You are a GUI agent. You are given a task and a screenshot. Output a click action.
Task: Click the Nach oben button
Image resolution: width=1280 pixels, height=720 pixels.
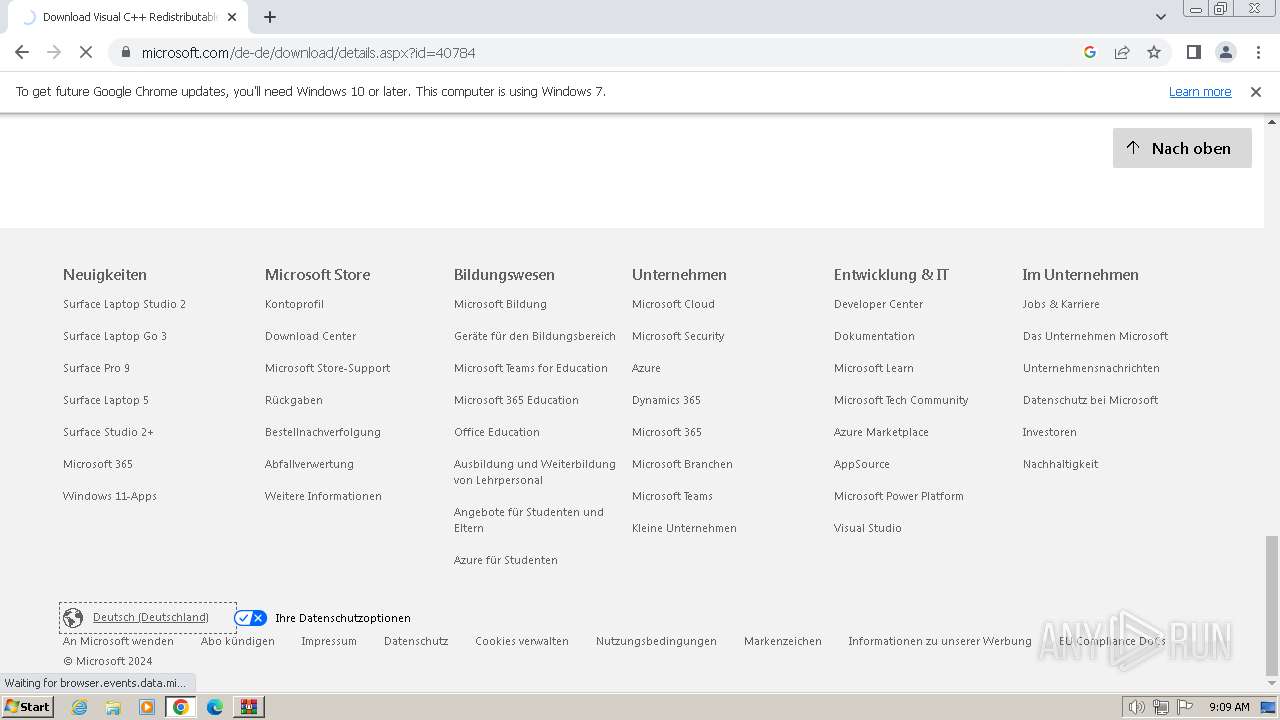(x=1181, y=148)
